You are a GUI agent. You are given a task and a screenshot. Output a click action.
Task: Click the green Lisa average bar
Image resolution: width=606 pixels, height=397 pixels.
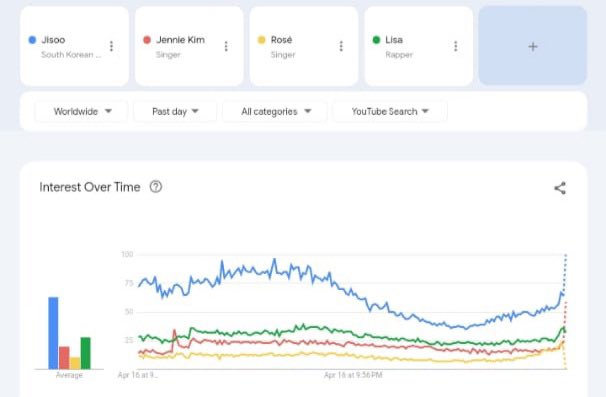pyautogui.click(x=85, y=353)
